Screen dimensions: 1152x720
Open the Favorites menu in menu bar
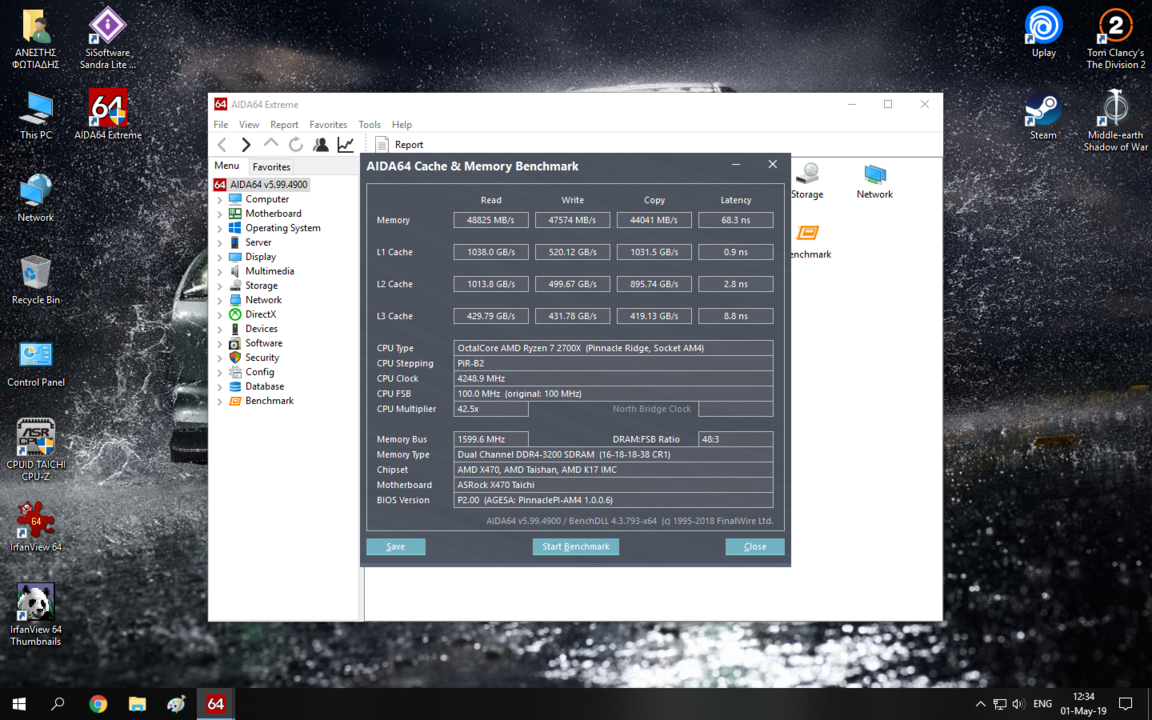(x=328, y=125)
